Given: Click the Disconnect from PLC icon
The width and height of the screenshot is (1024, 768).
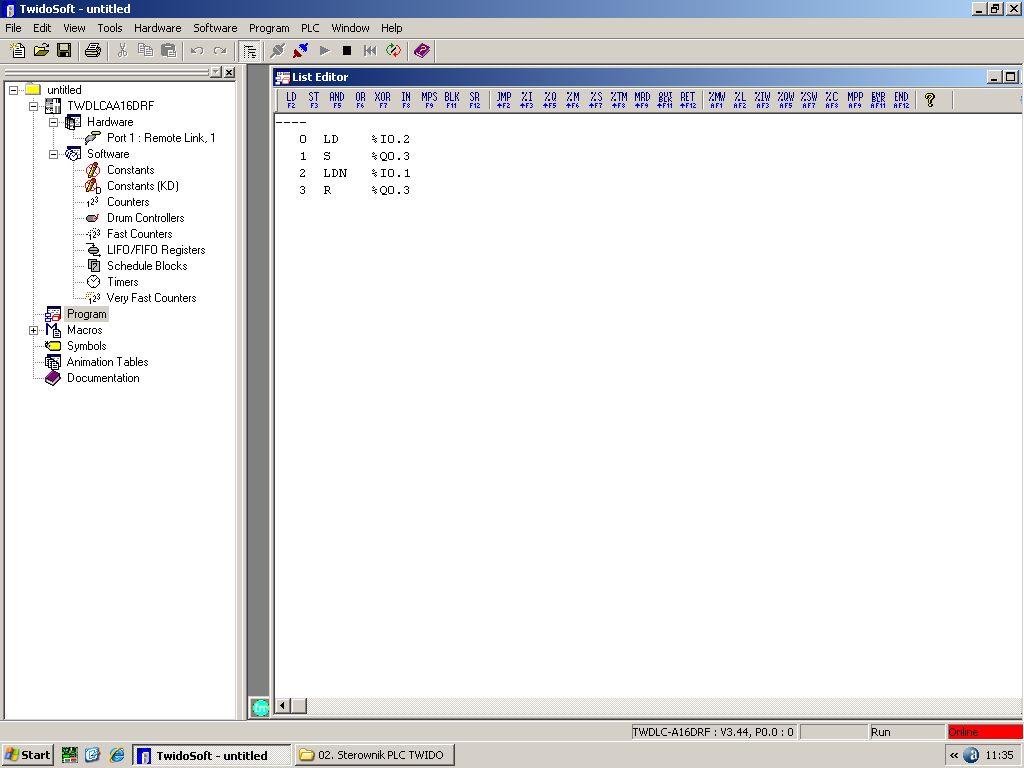Looking at the screenshot, I should click(x=300, y=50).
